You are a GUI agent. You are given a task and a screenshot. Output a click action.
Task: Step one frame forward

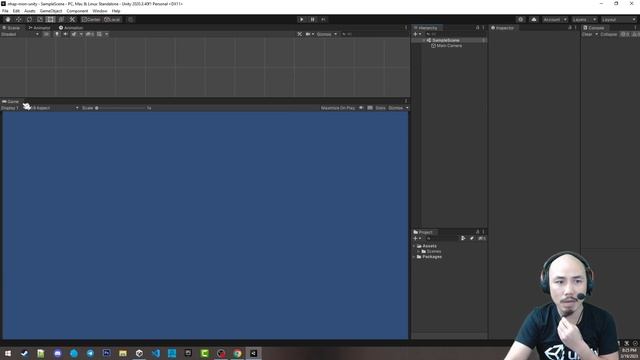coord(323,20)
